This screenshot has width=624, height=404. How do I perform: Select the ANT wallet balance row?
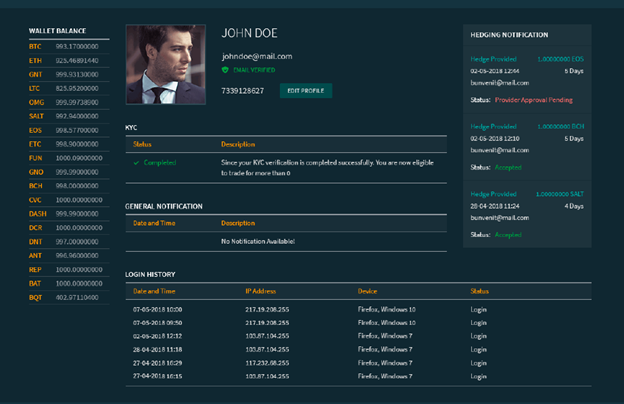[x=69, y=256]
